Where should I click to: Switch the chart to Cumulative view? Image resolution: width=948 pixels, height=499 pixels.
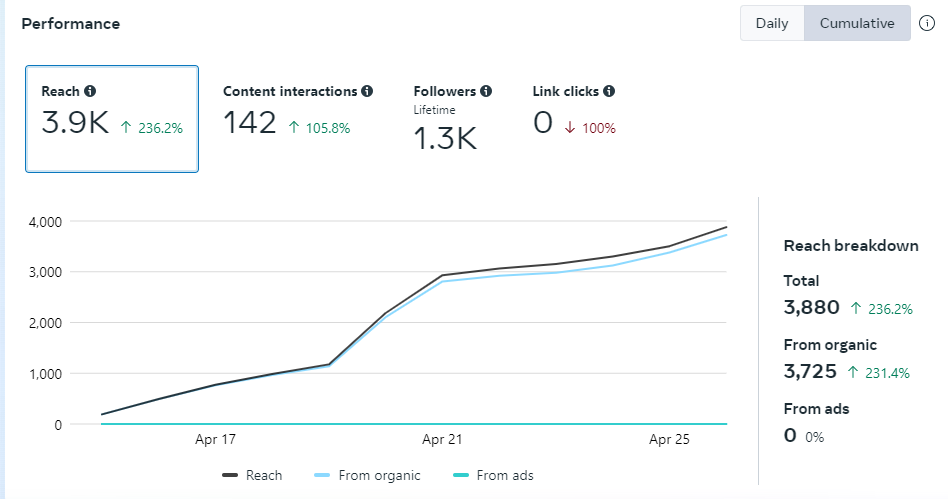click(x=857, y=23)
